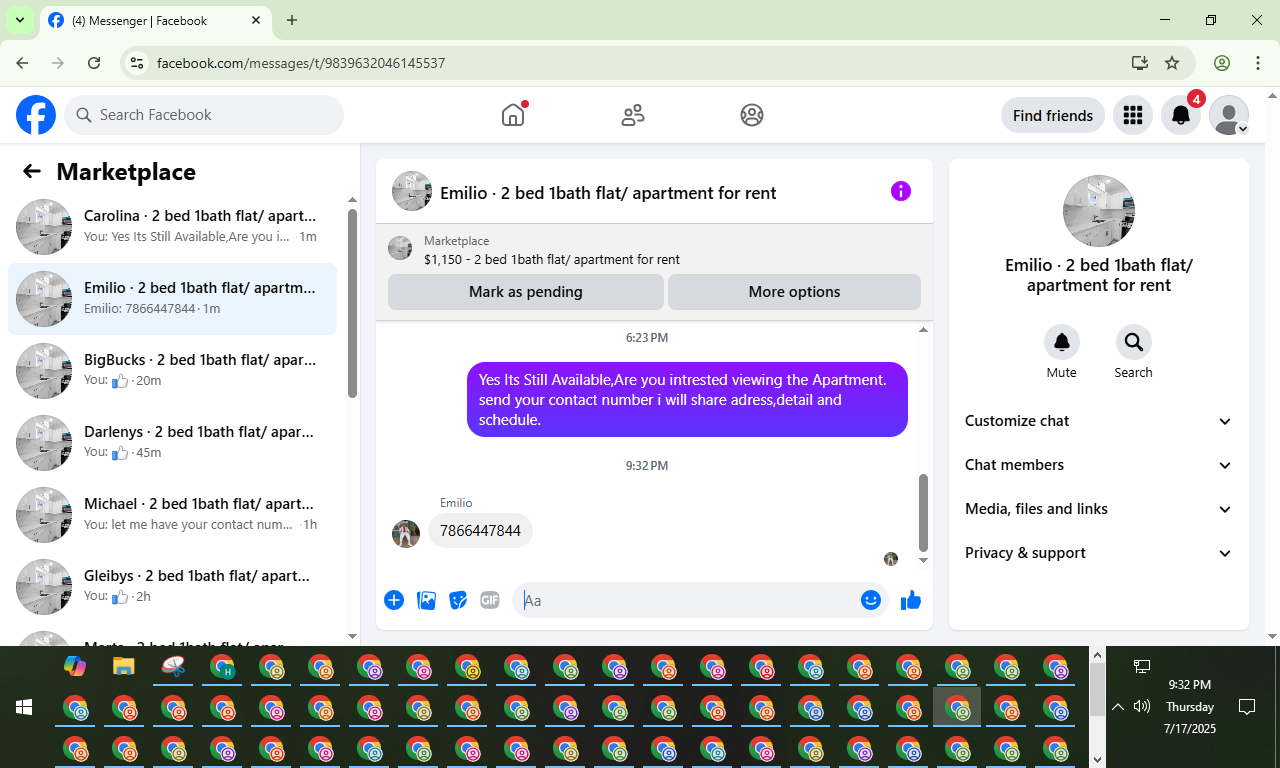Reload the page in Chrome
The image size is (1280, 768).
(94, 63)
